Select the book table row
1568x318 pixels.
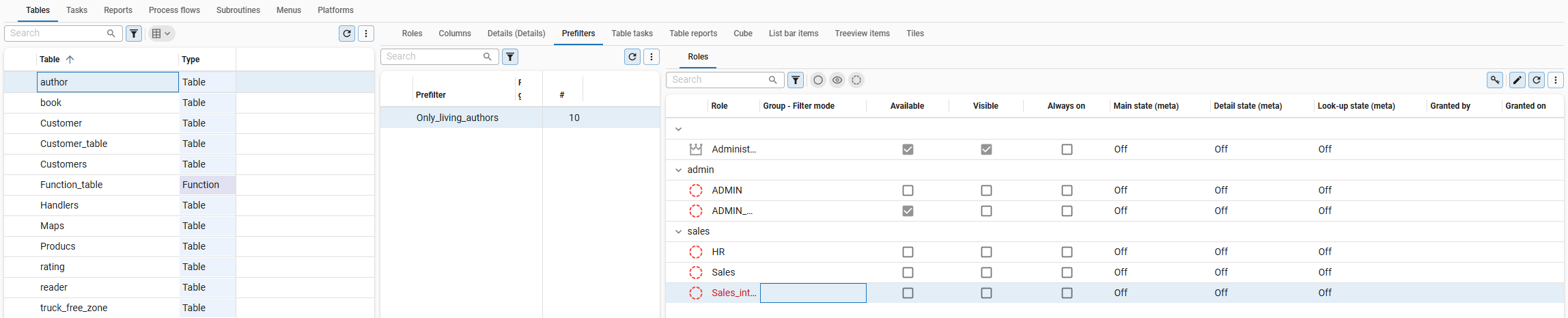[189, 103]
